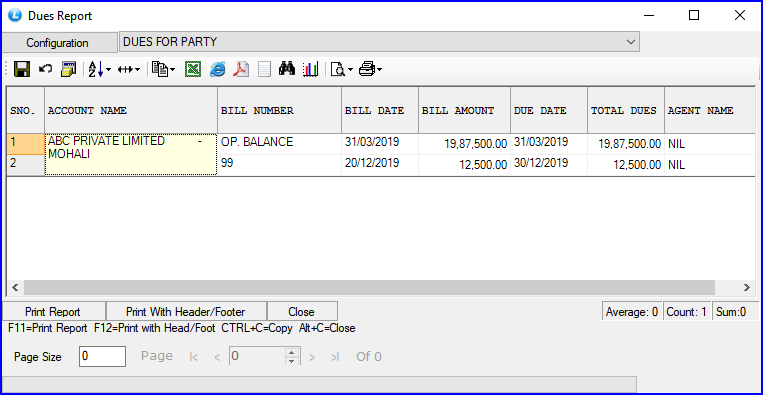Click the blank notepad page icon
The width and height of the screenshot is (763, 395).
pyautogui.click(x=264, y=70)
